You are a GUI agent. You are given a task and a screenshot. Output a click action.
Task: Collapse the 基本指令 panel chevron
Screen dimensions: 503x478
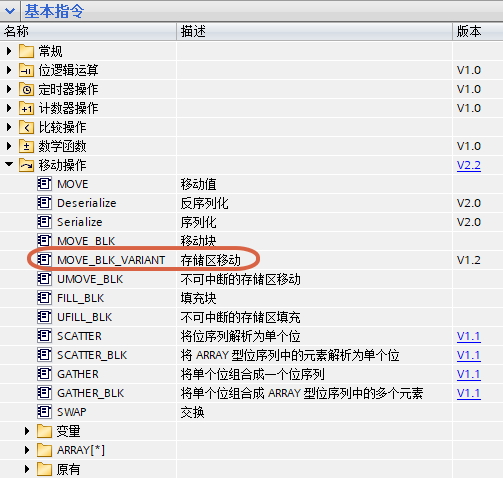point(10,11)
